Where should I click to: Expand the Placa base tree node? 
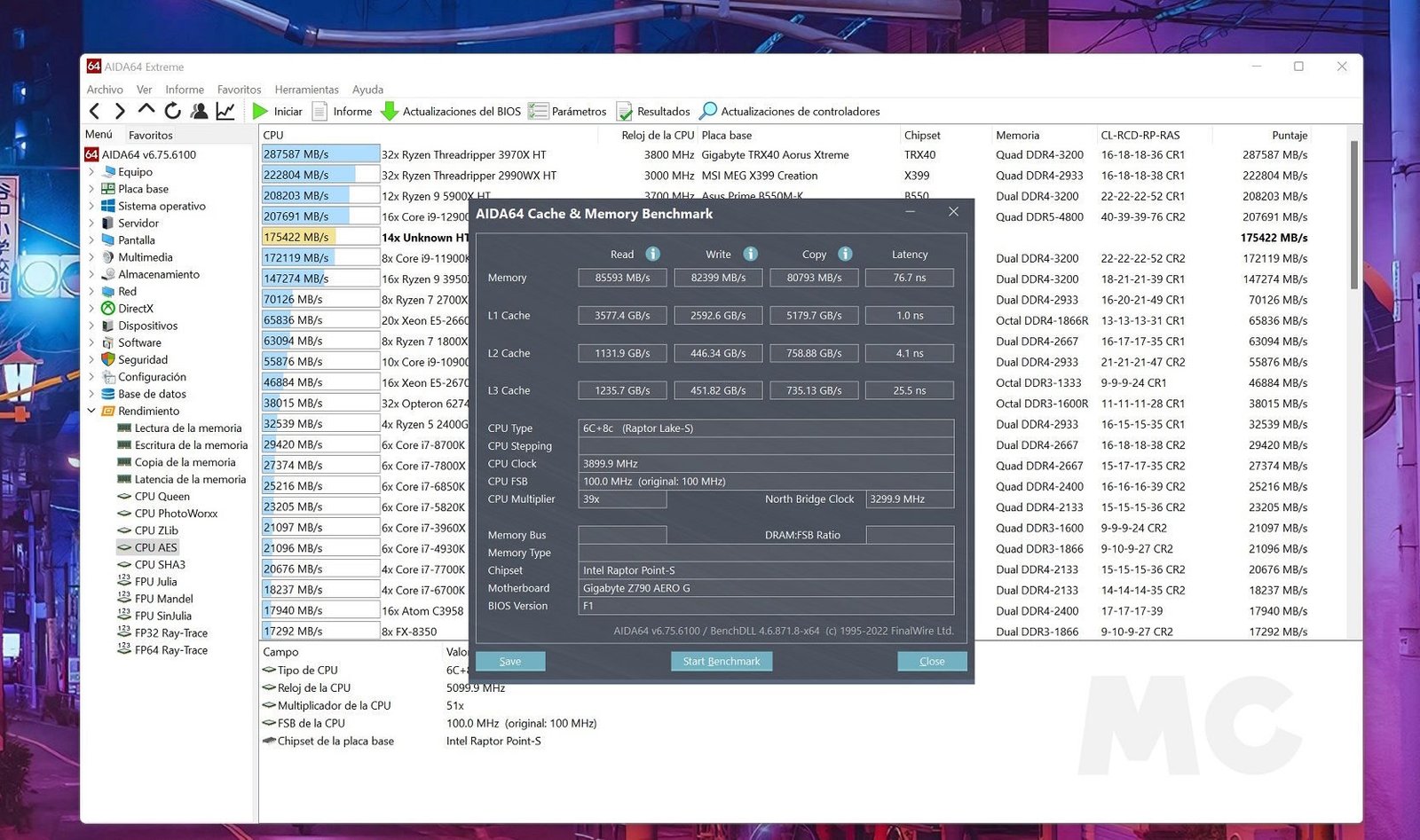[x=91, y=189]
